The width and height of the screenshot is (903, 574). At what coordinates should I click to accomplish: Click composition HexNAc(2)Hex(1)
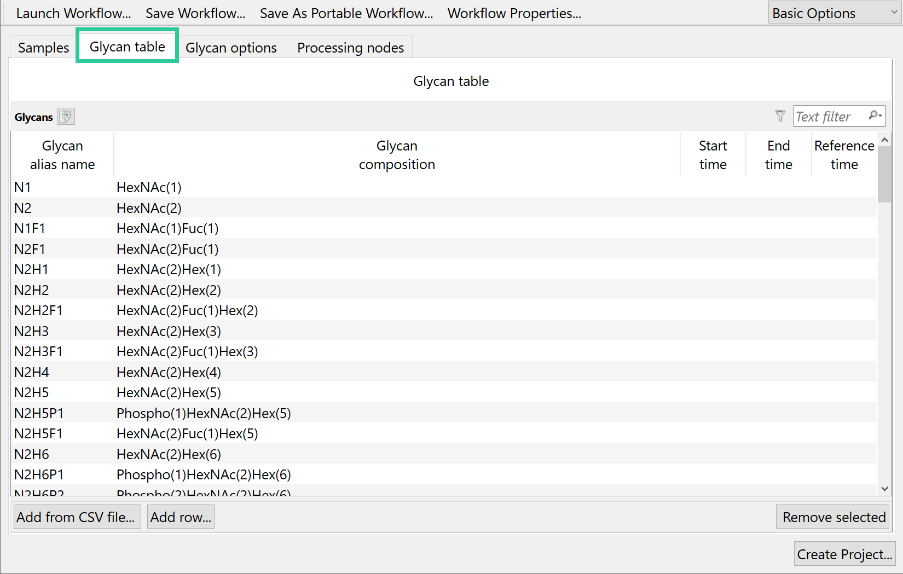pyautogui.click(x=169, y=269)
